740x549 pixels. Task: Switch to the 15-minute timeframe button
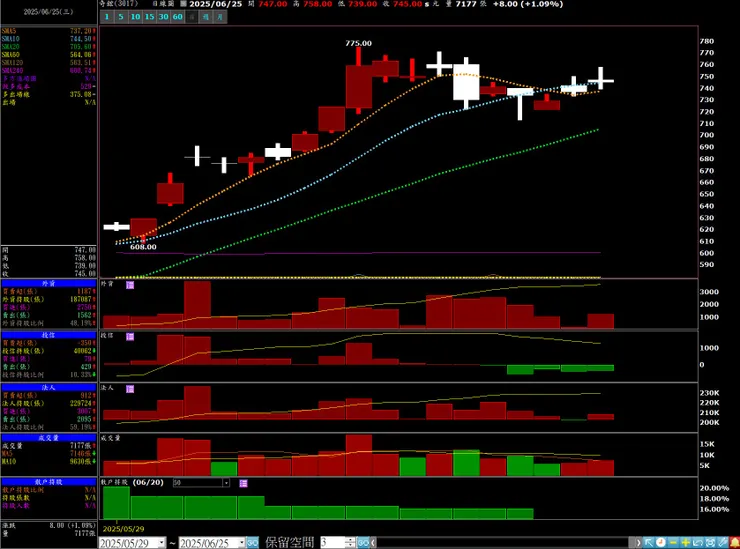click(x=149, y=17)
